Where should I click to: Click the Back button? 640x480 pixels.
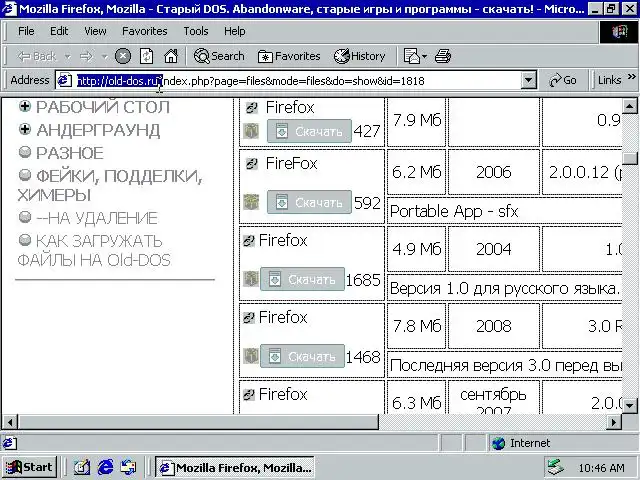click(x=37, y=56)
